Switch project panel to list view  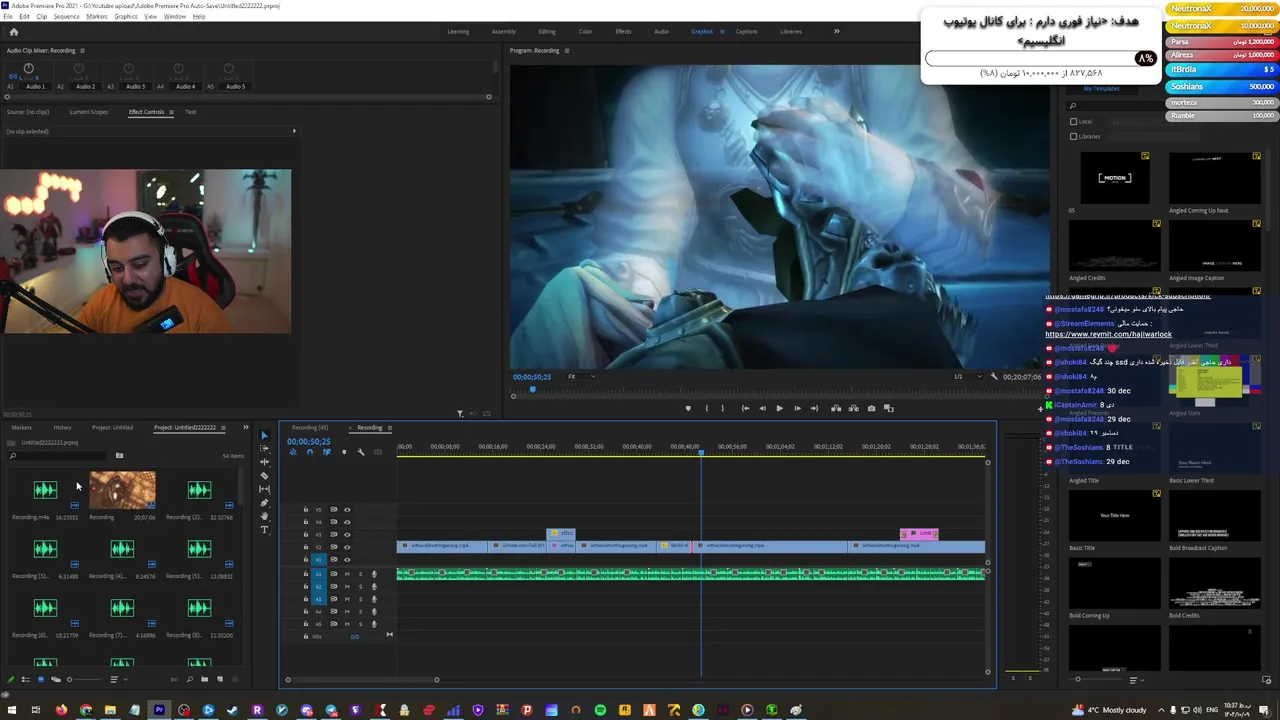point(26,680)
